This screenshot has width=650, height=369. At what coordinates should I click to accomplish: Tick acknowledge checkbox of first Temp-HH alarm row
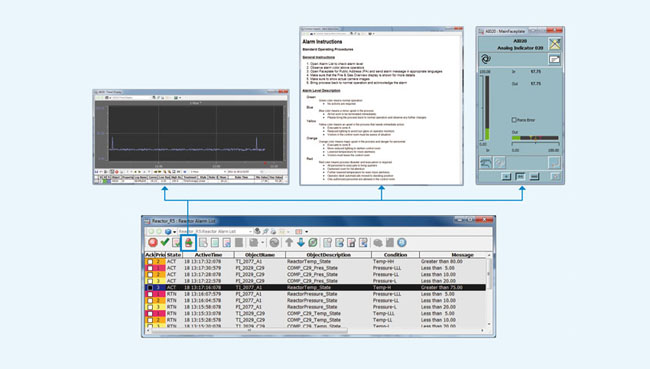tap(150, 262)
